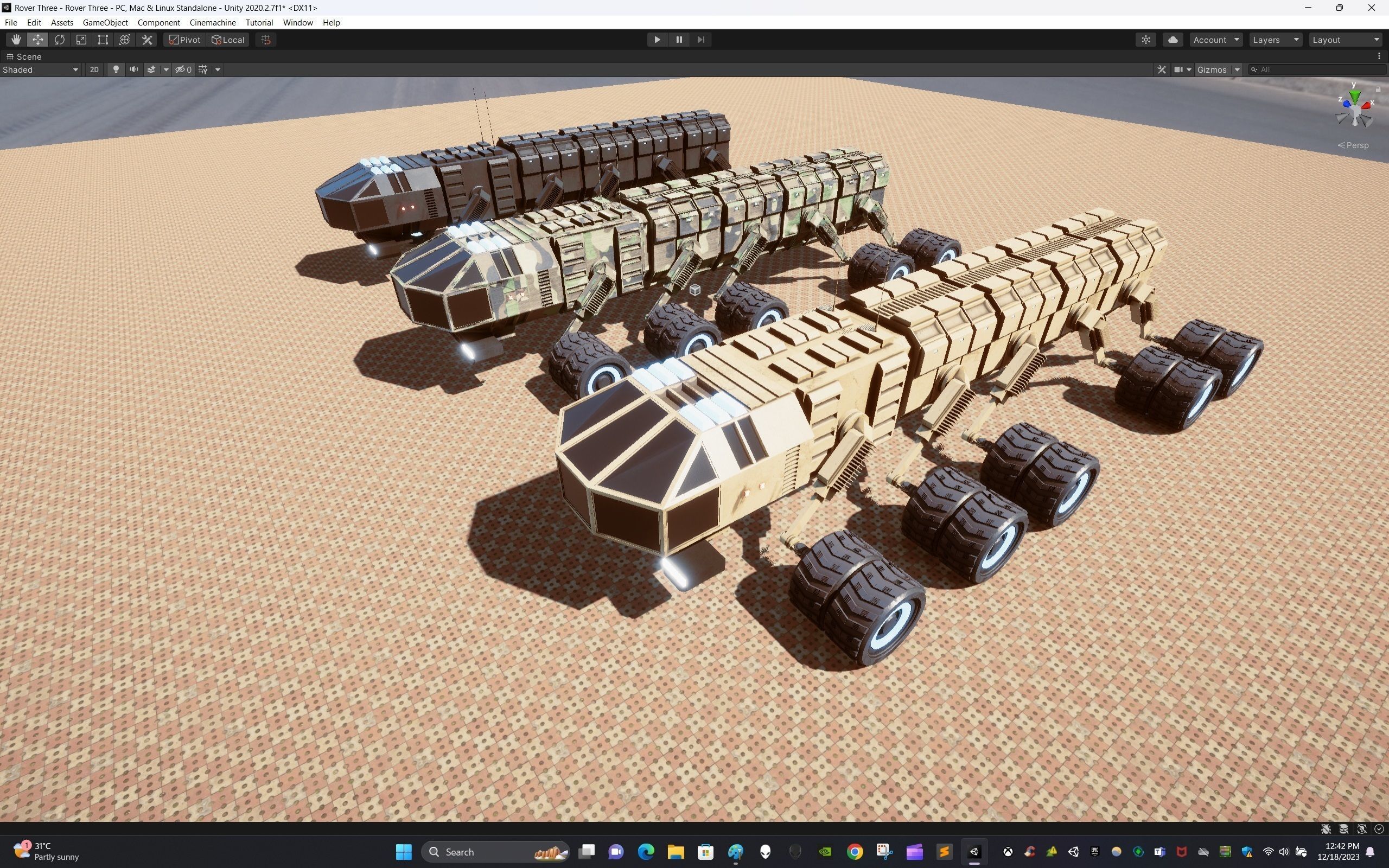Open the custom editor tools in the main toolbar
Image resolution: width=1389 pixels, height=868 pixels.
(x=147, y=40)
